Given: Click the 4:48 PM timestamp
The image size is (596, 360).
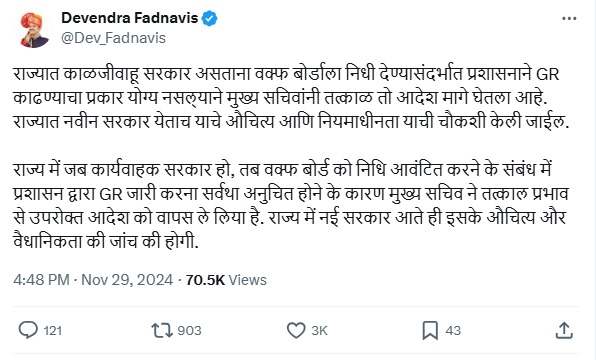Looking at the screenshot, I should click(x=41, y=280).
